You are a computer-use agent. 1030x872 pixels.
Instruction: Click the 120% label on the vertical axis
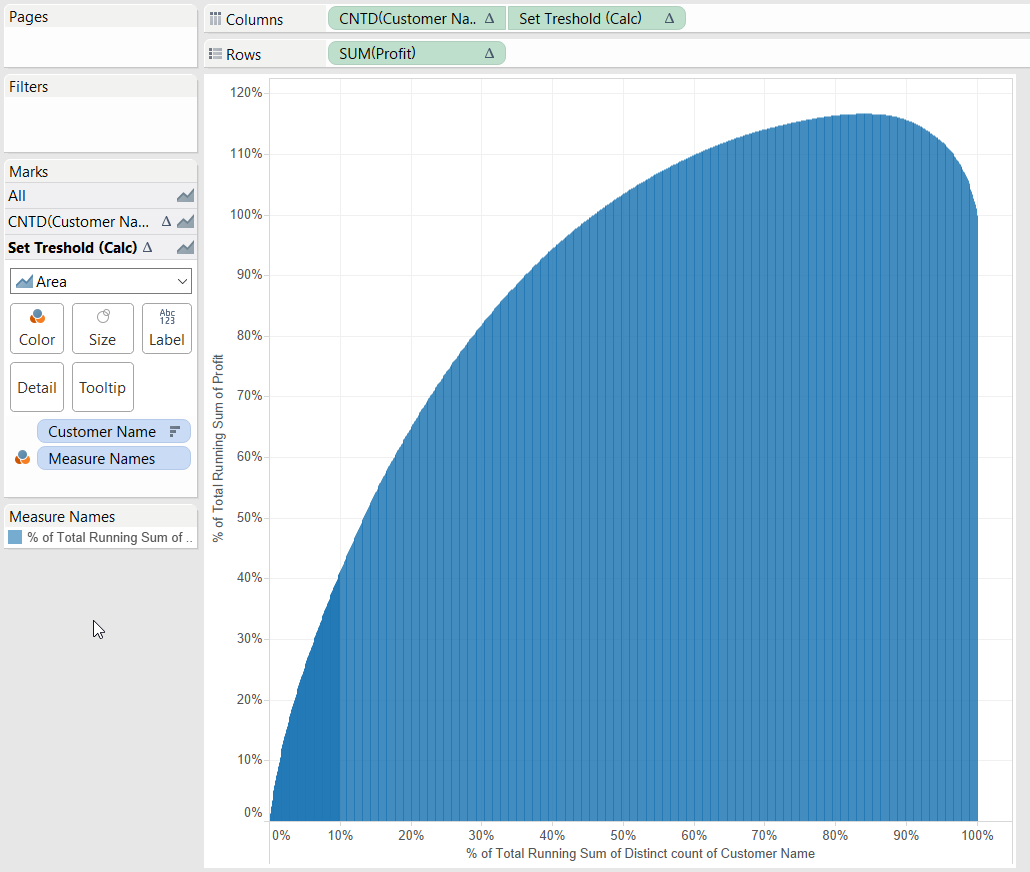[x=246, y=93]
